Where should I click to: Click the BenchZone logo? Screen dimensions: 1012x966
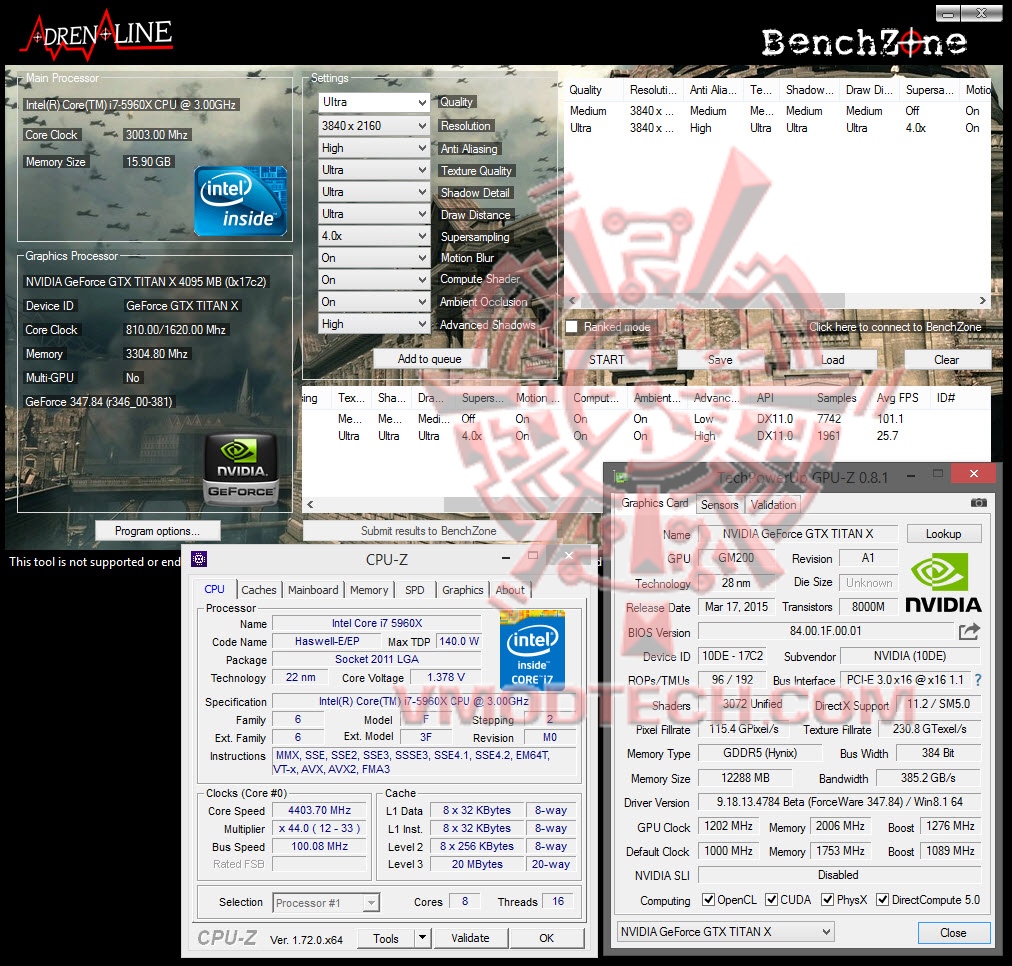864,43
